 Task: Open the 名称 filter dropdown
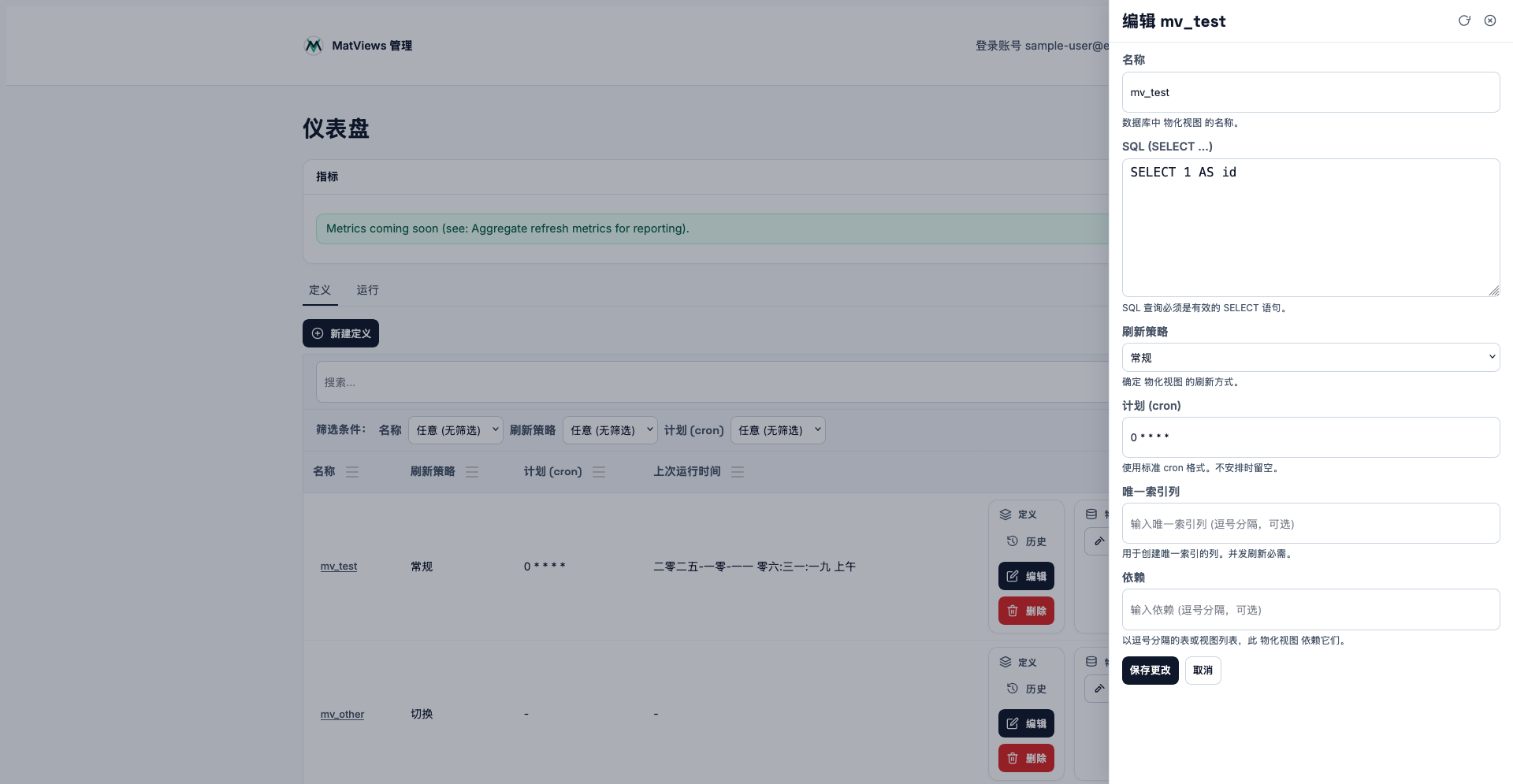(x=455, y=430)
